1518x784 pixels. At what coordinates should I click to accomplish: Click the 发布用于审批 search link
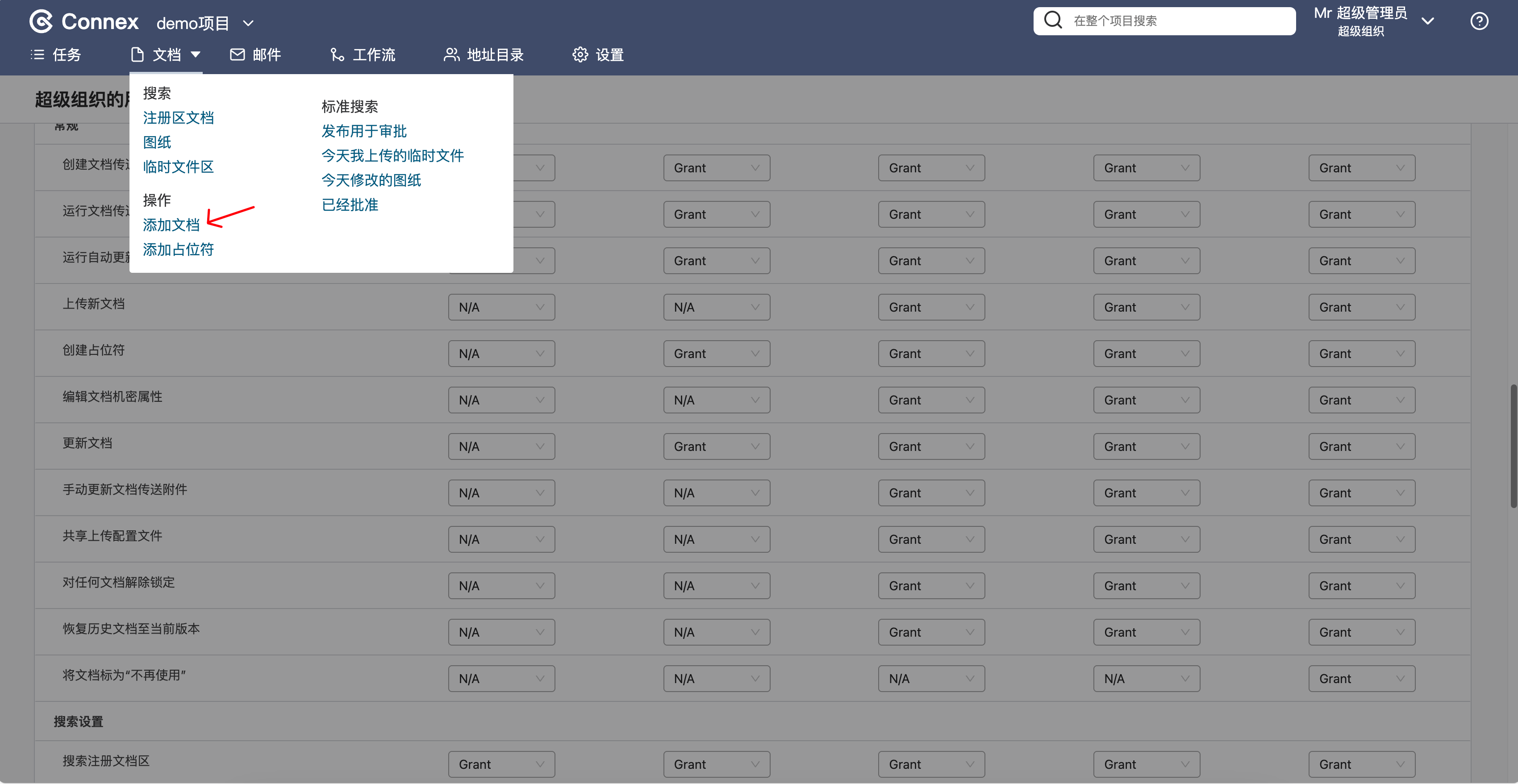point(363,131)
